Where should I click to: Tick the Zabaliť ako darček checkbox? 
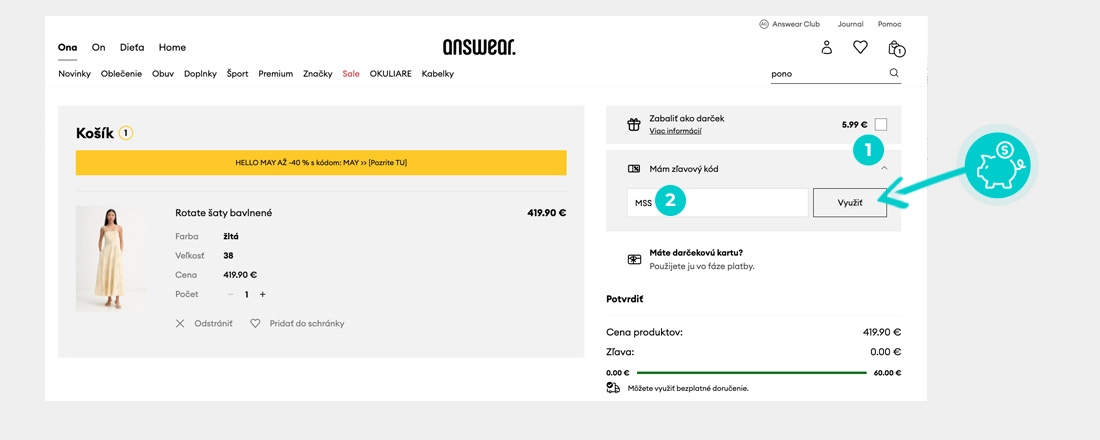click(x=881, y=125)
